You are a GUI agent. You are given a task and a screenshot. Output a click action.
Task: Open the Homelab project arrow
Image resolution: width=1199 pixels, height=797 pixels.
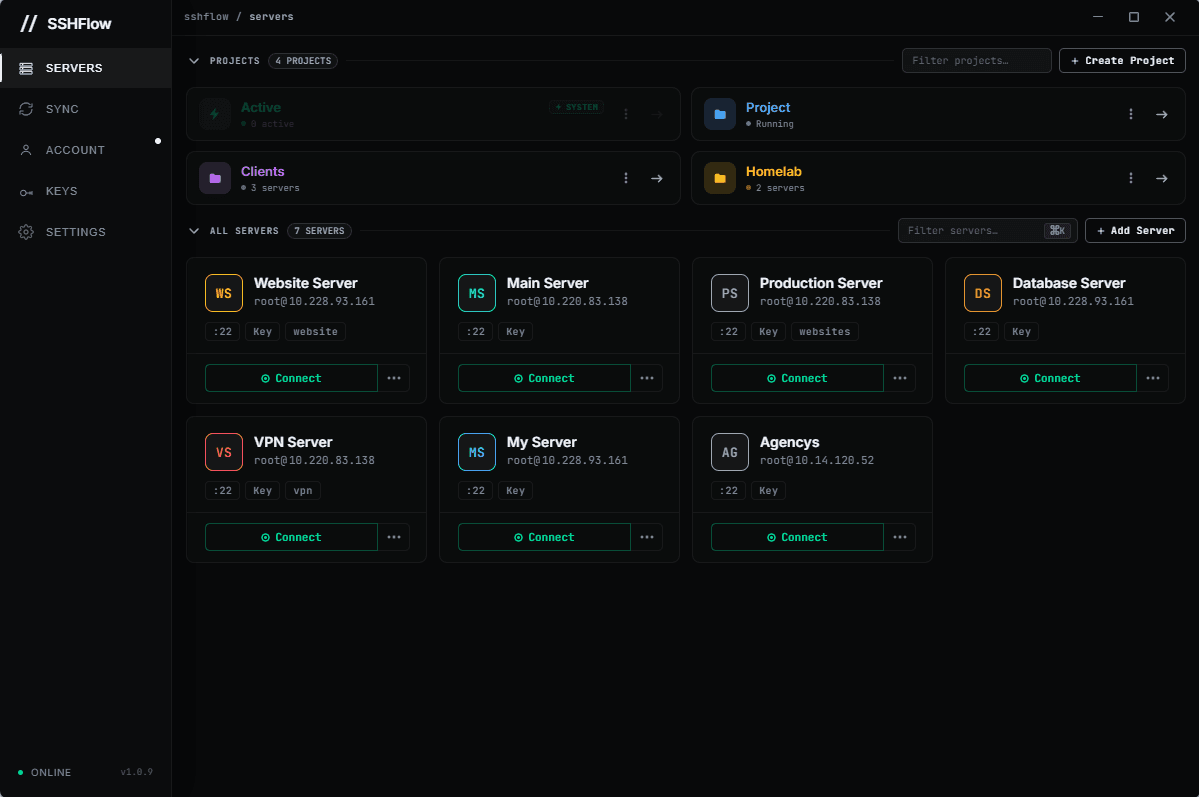coord(1162,178)
